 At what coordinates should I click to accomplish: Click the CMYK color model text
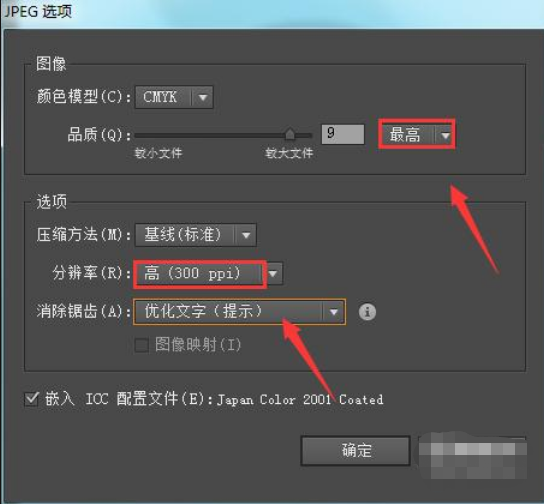160,97
